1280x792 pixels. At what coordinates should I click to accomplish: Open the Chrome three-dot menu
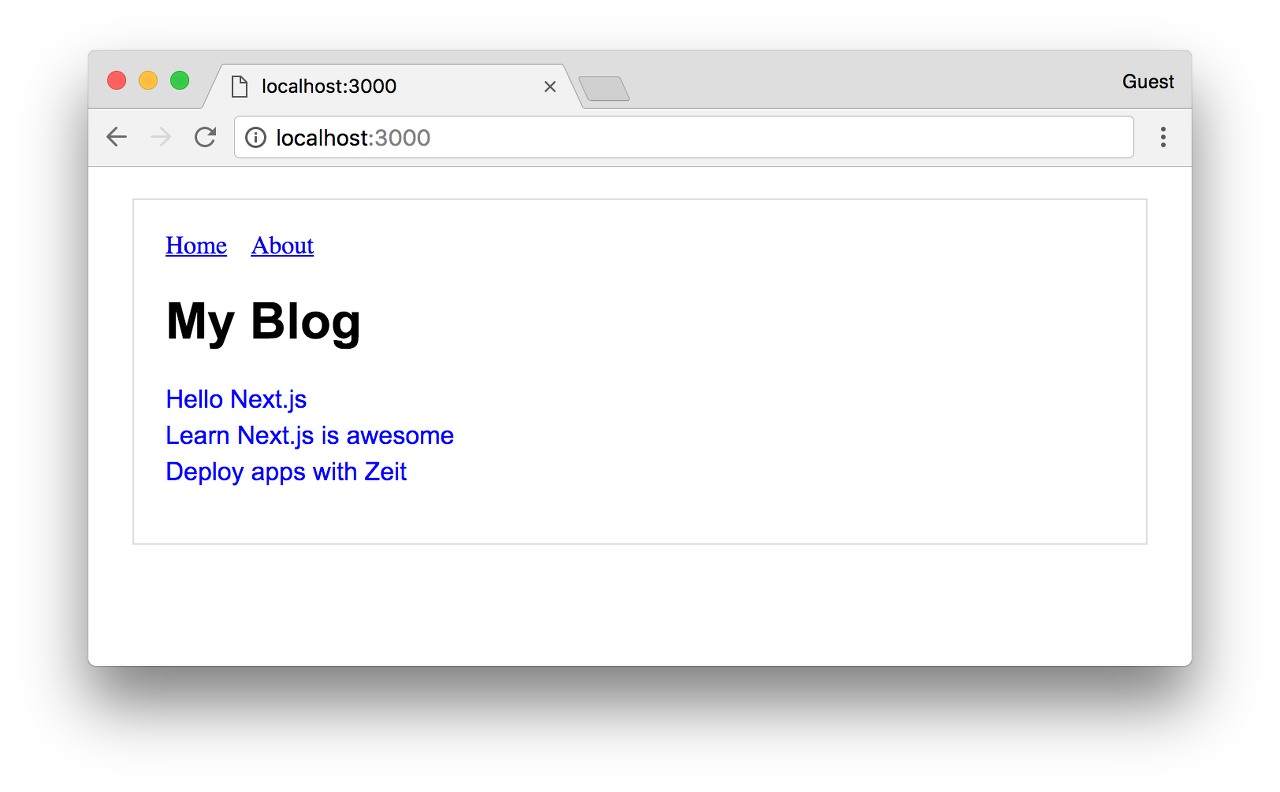(x=1163, y=137)
